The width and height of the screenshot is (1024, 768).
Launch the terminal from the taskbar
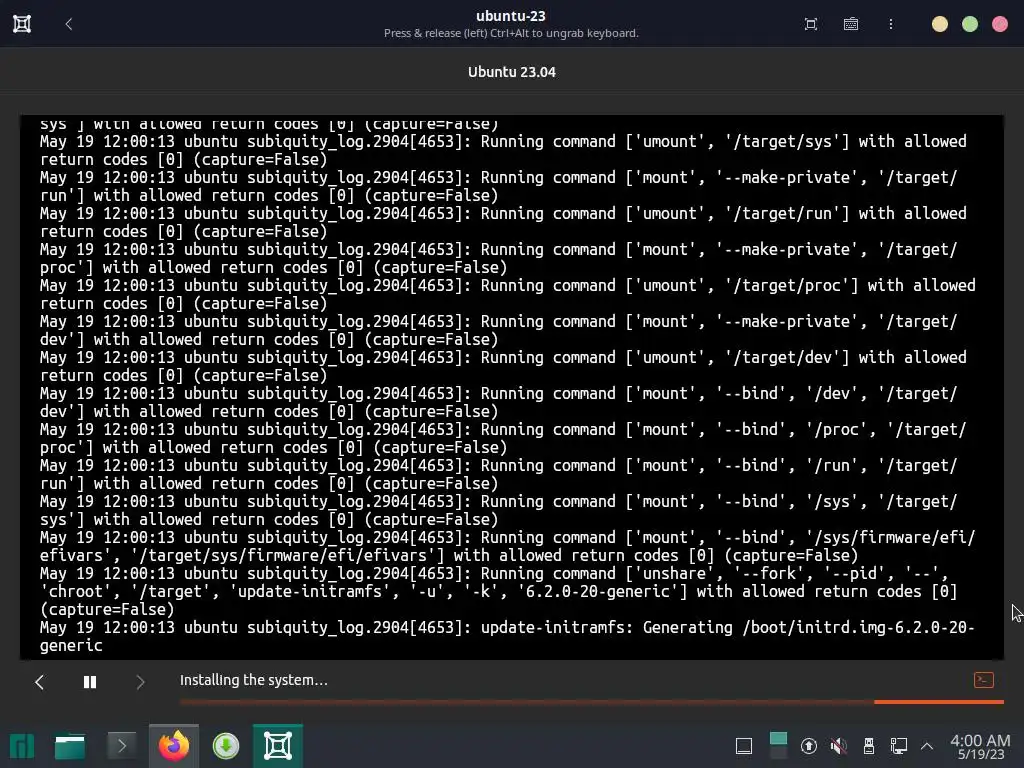[121, 746]
